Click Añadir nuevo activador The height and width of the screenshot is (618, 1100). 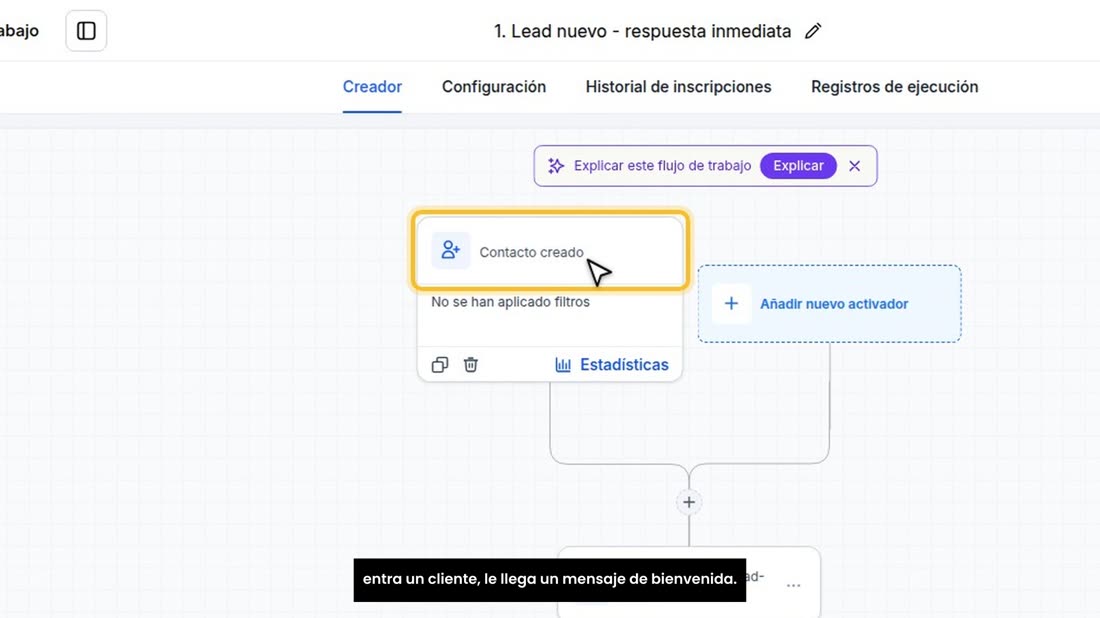click(829, 304)
